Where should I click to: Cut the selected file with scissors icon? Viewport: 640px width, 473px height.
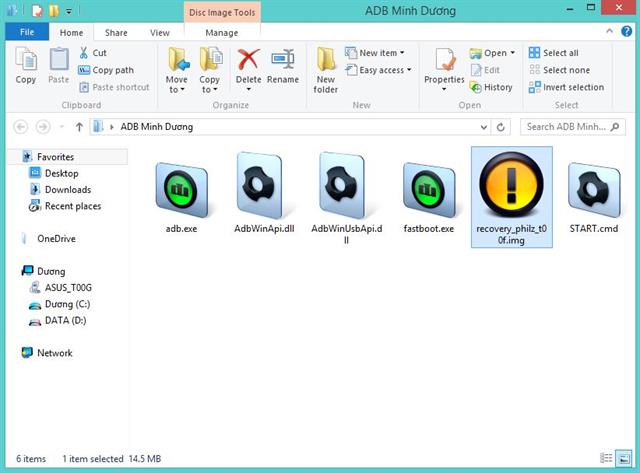pyautogui.click(x=93, y=53)
